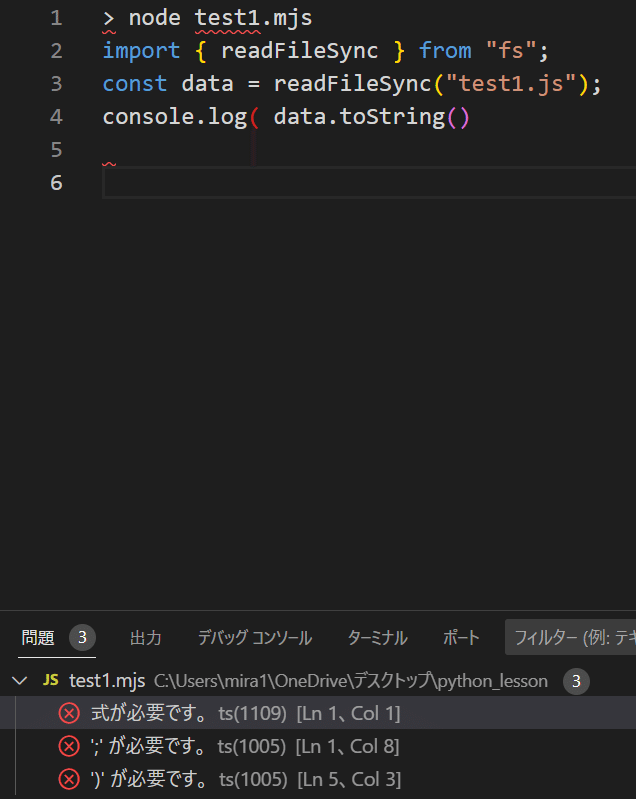The height and width of the screenshot is (799, 636).
Task: Click the count badge 3 on test1.mjs row
Action: pyautogui.click(x=576, y=681)
